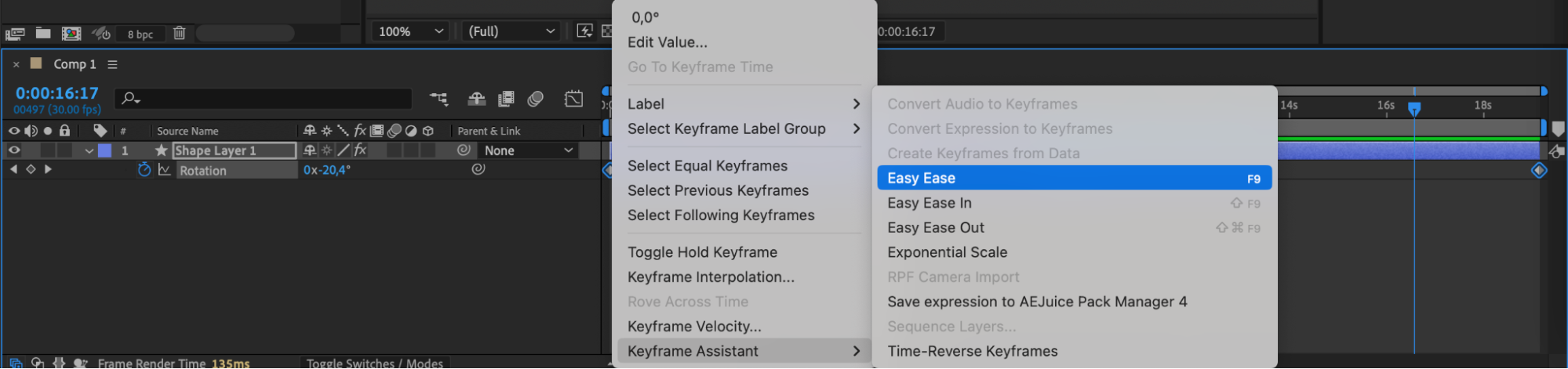Collapse the Shape Layer 1 properties

click(x=89, y=150)
